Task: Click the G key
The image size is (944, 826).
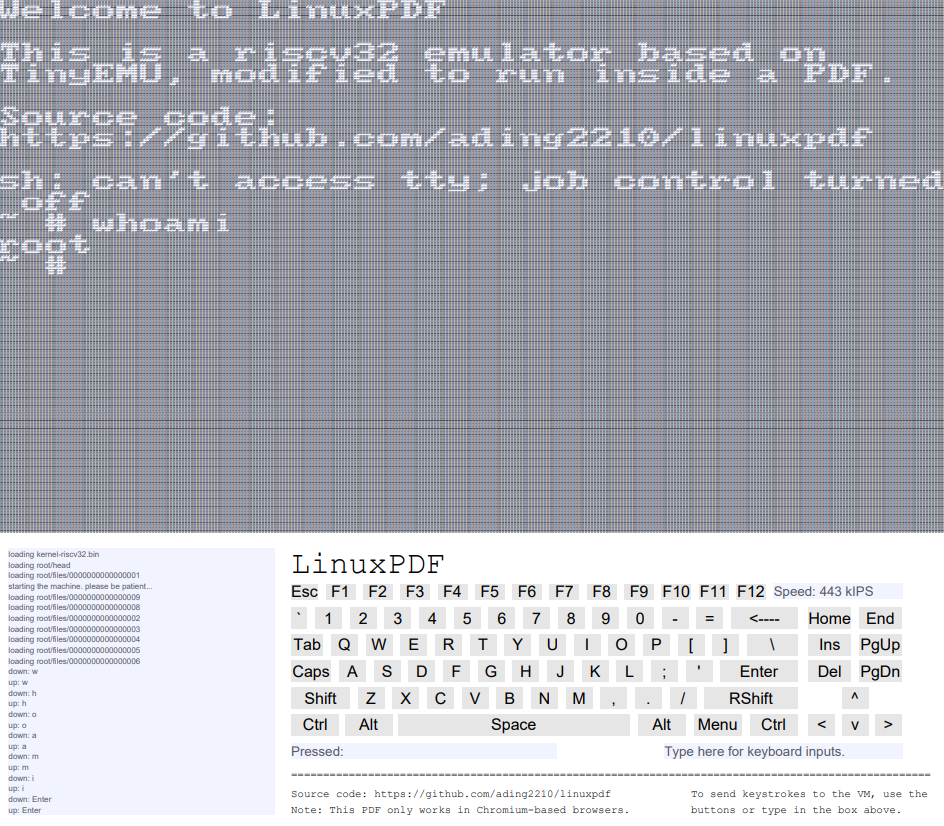Action: [491, 671]
